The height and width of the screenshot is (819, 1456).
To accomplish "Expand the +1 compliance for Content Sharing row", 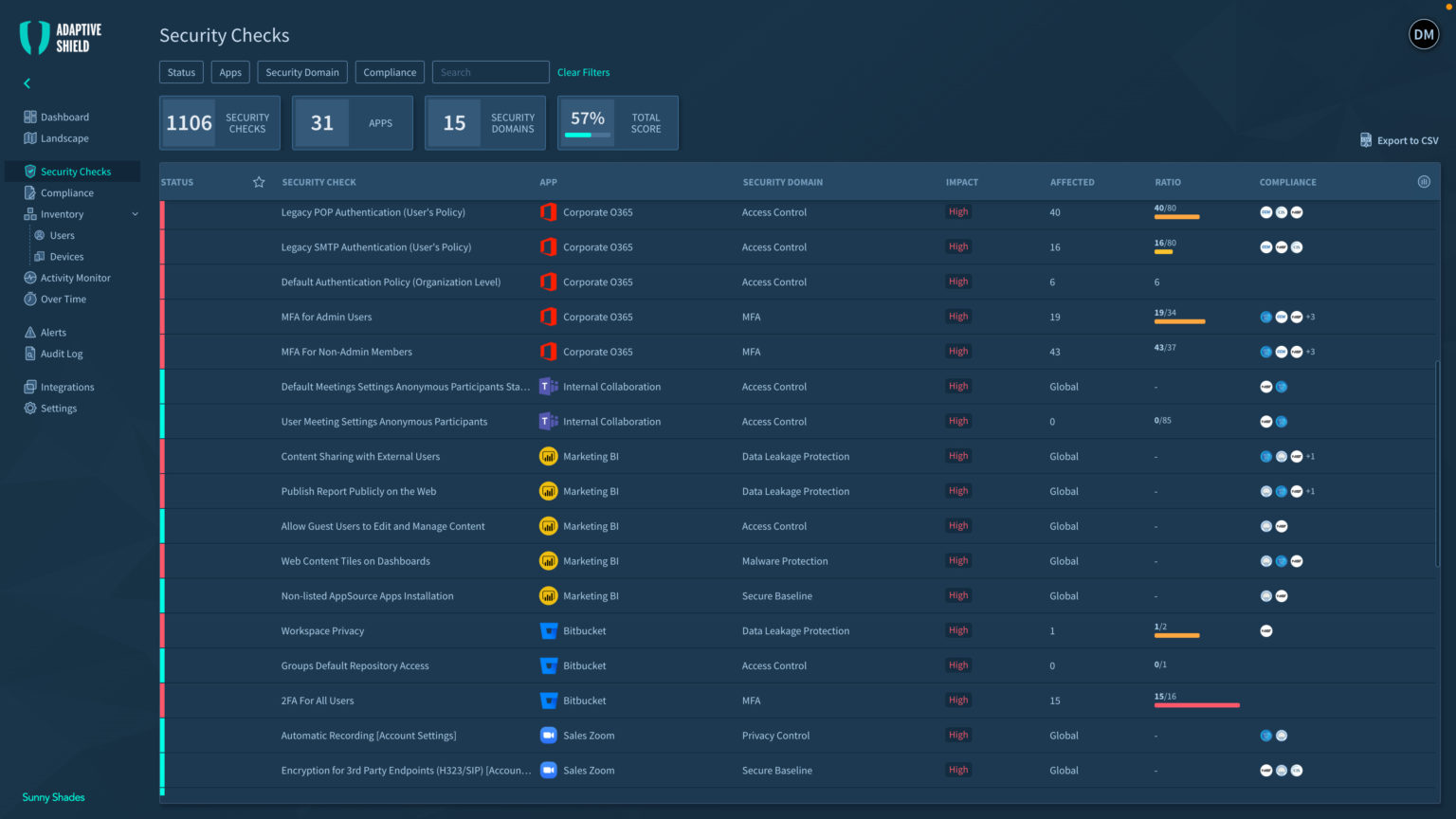I will 1310,456.
